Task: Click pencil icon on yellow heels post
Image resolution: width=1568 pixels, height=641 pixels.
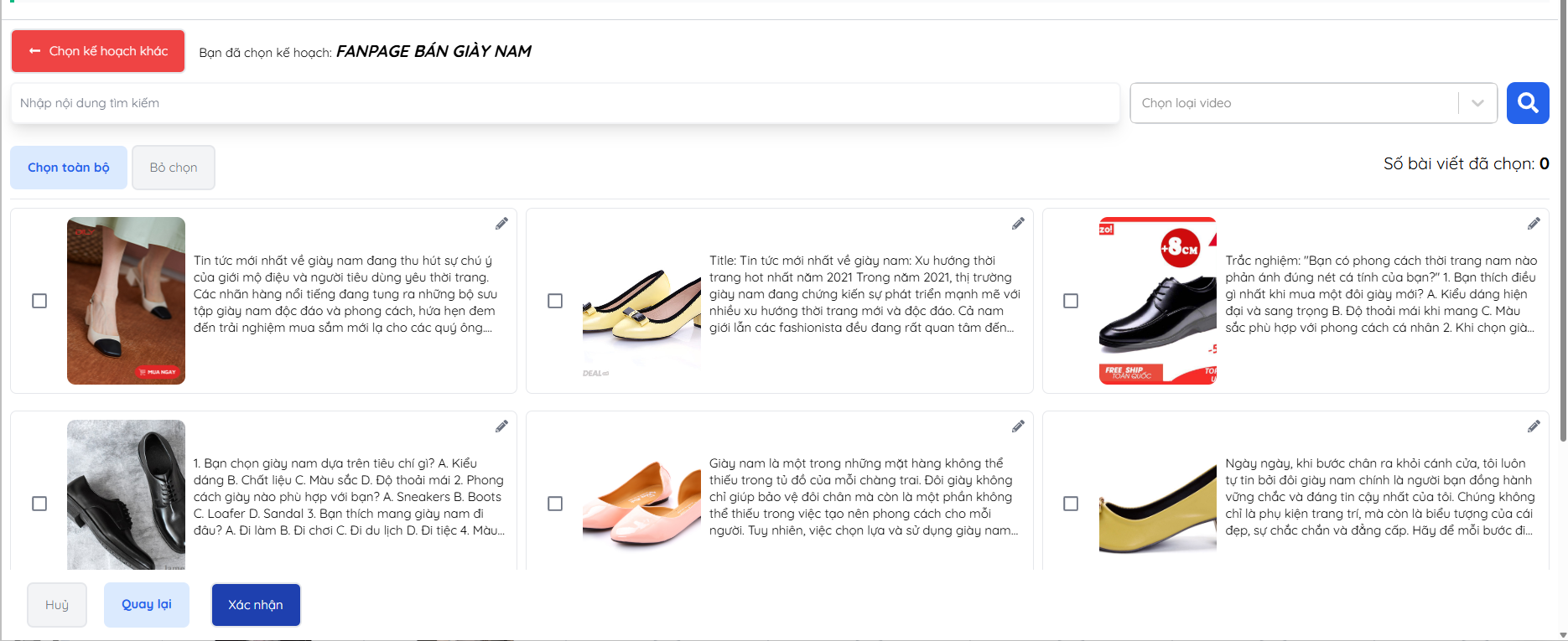Action: click(1017, 224)
